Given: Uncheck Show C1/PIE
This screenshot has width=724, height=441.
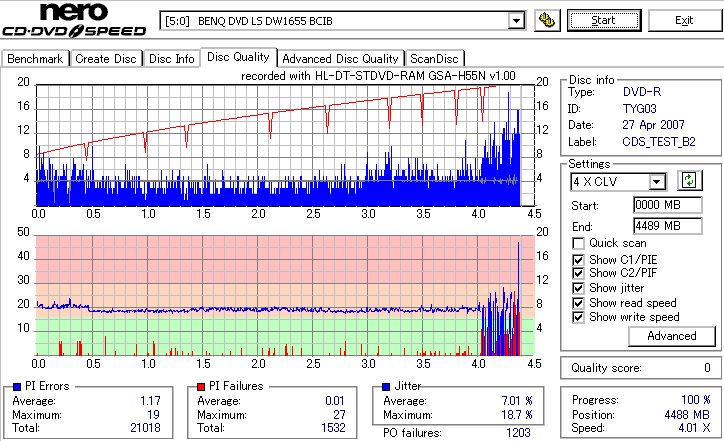Looking at the screenshot, I should tap(578, 260).
